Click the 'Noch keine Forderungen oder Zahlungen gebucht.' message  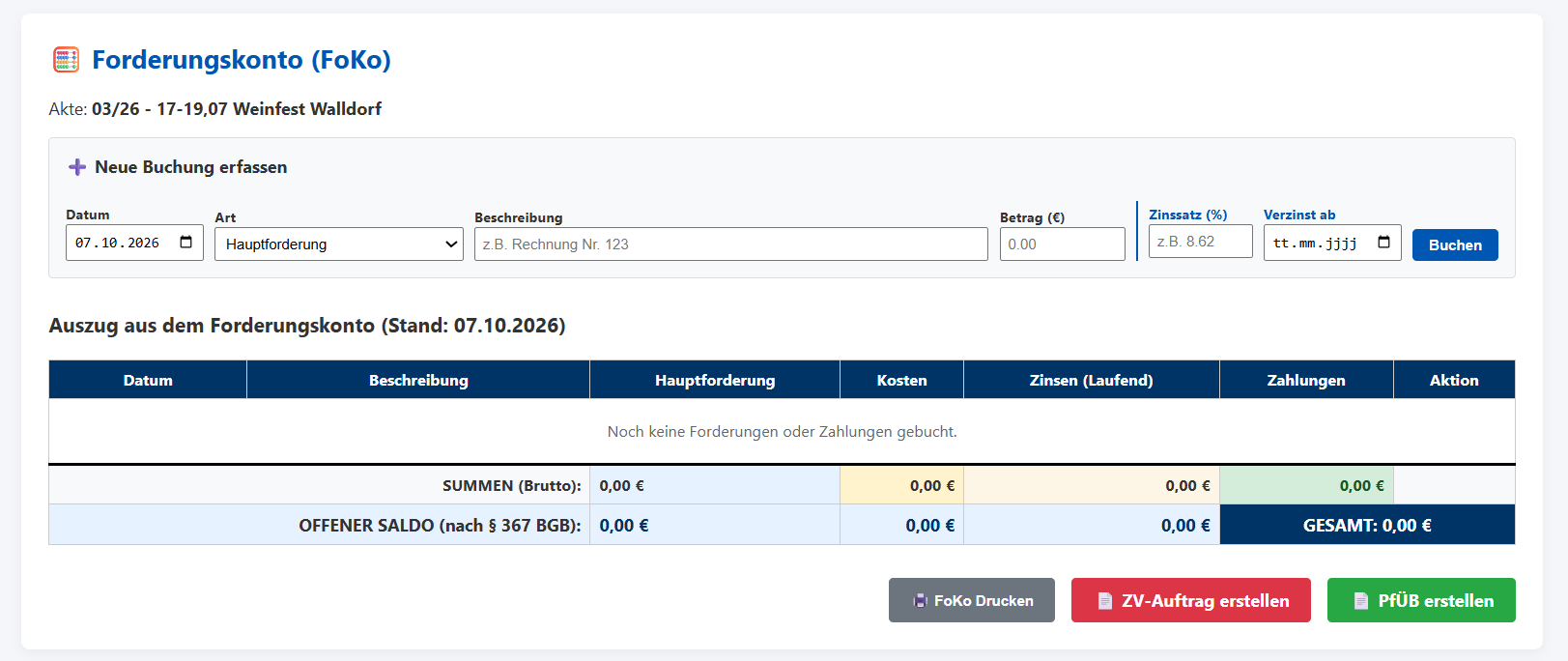click(782, 432)
